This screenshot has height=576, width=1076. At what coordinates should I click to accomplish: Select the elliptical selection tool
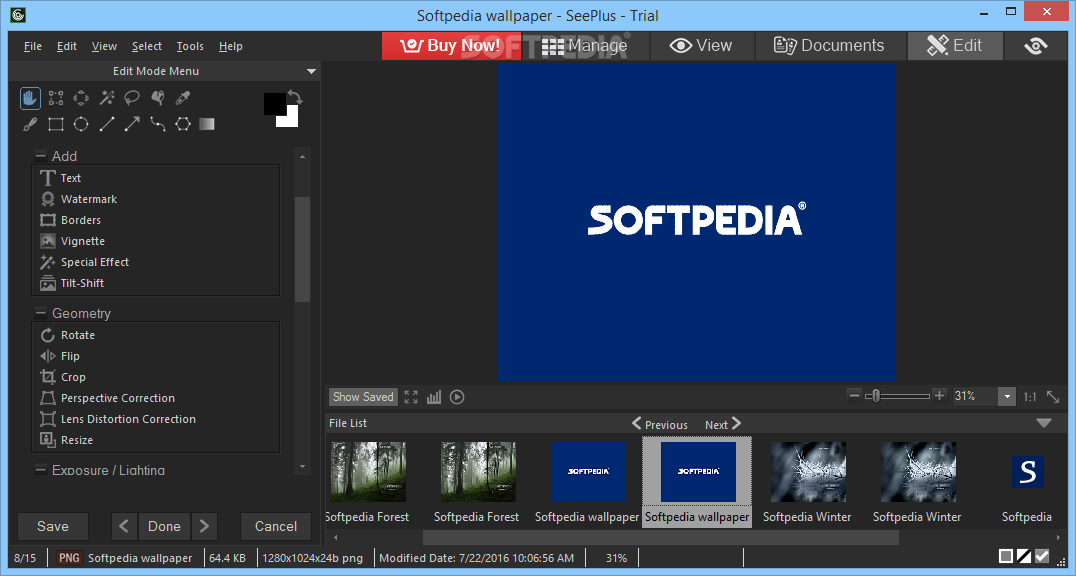pyautogui.click(x=81, y=98)
